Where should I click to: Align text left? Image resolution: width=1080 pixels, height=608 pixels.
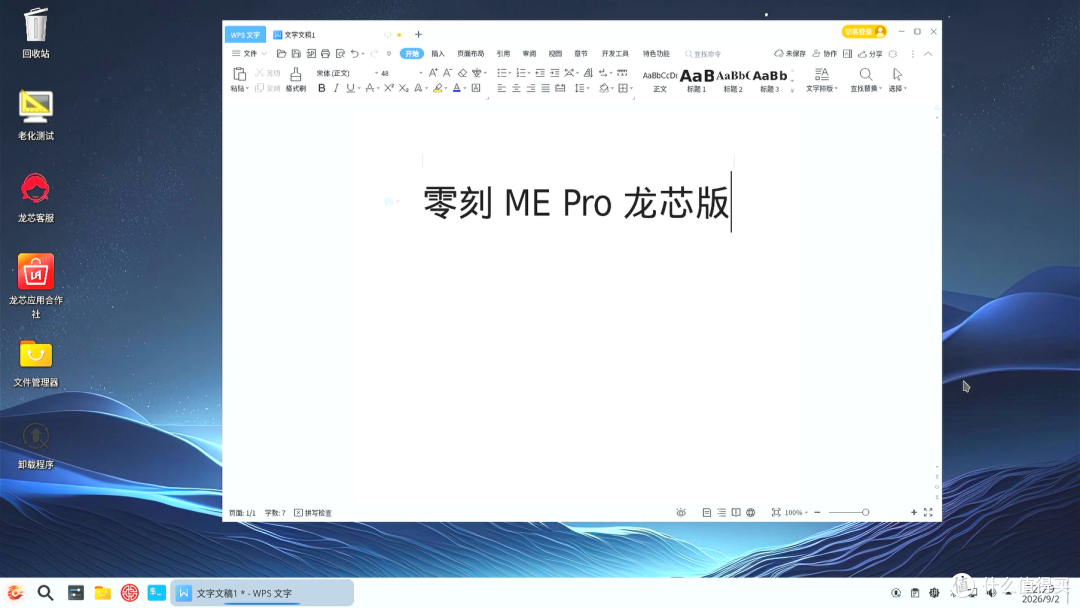pos(501,88)
